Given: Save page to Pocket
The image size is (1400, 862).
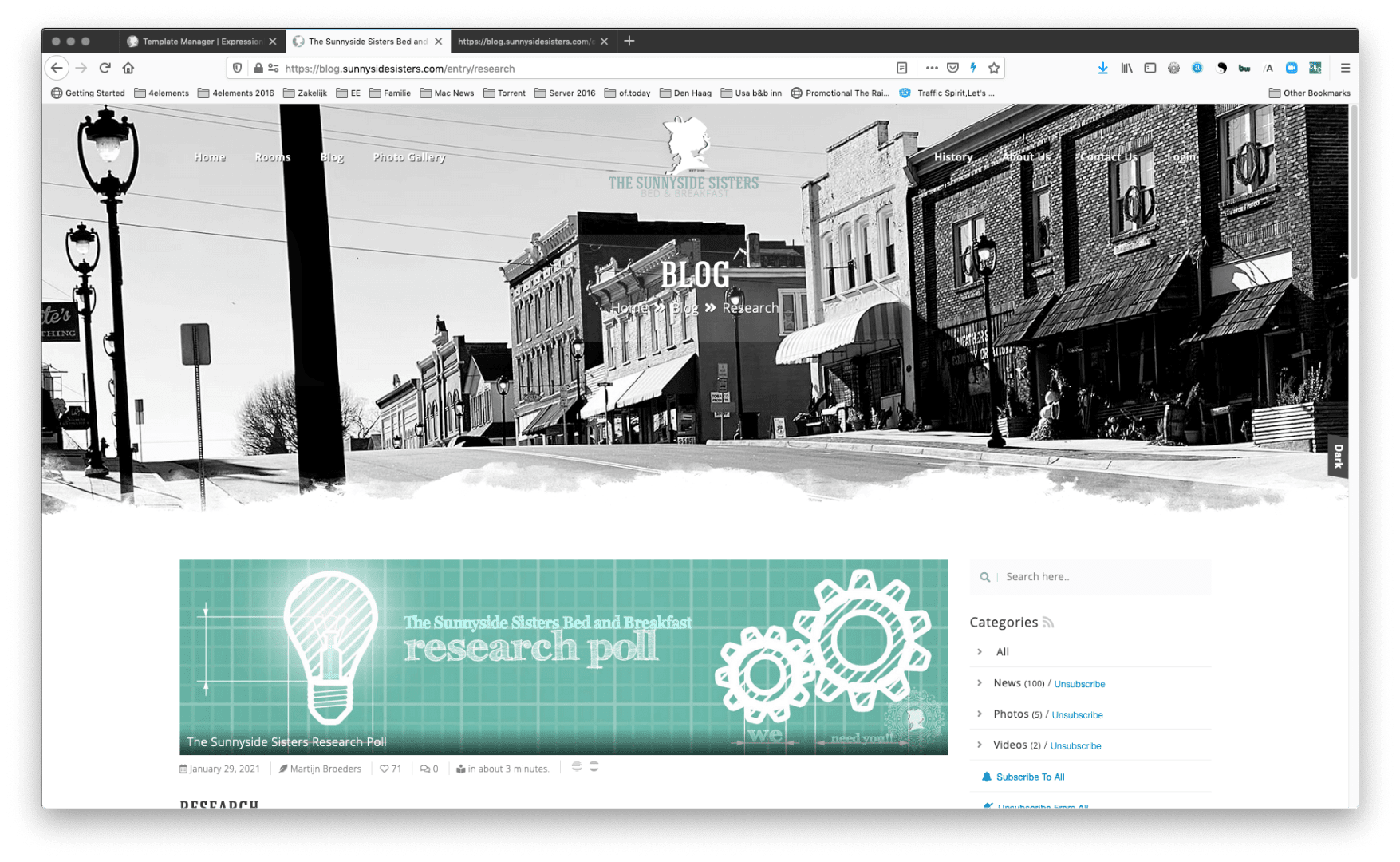Looking at the screenshot, I should point(952,68).
